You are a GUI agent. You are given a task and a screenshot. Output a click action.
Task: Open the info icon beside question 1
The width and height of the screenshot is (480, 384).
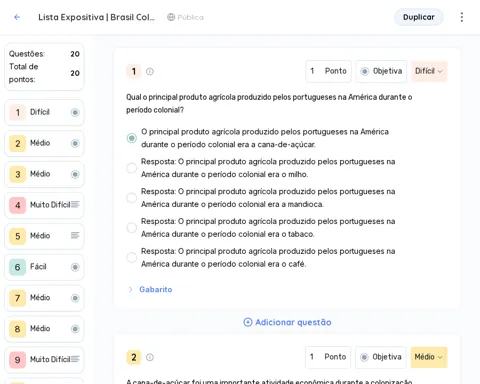pyautogui.click(x=150, y=71)
